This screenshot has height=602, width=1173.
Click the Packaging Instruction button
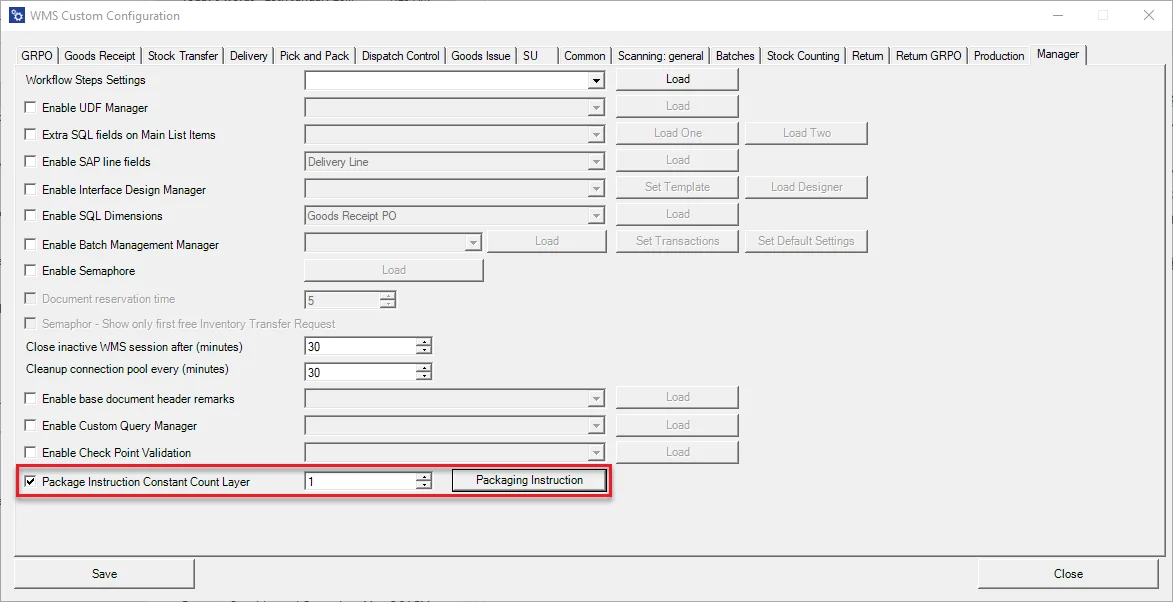pyautogui.click(x=529, y=481)
